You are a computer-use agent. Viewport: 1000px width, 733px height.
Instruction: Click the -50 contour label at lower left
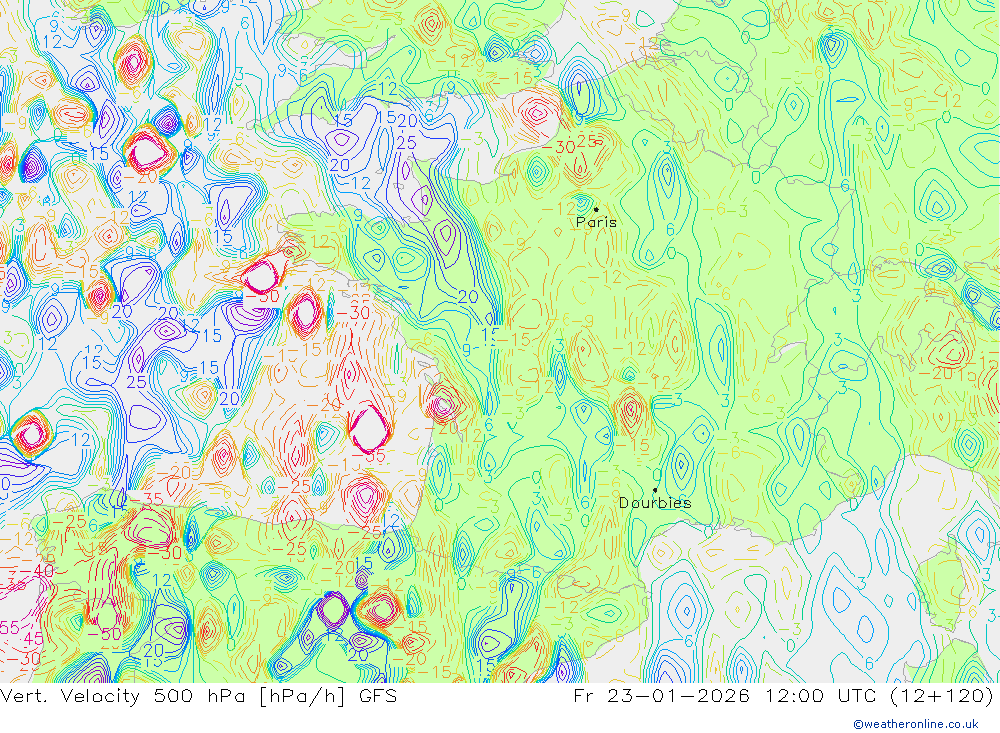pos(104,634)
